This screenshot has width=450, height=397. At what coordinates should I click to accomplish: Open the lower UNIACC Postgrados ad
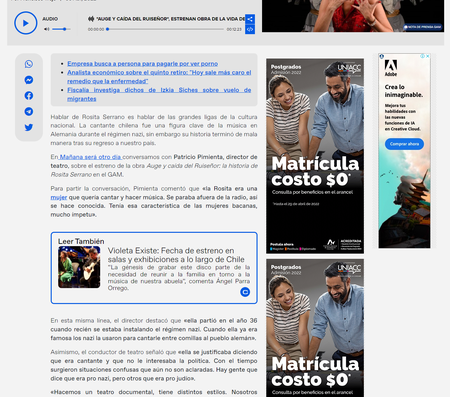(315, 328)
